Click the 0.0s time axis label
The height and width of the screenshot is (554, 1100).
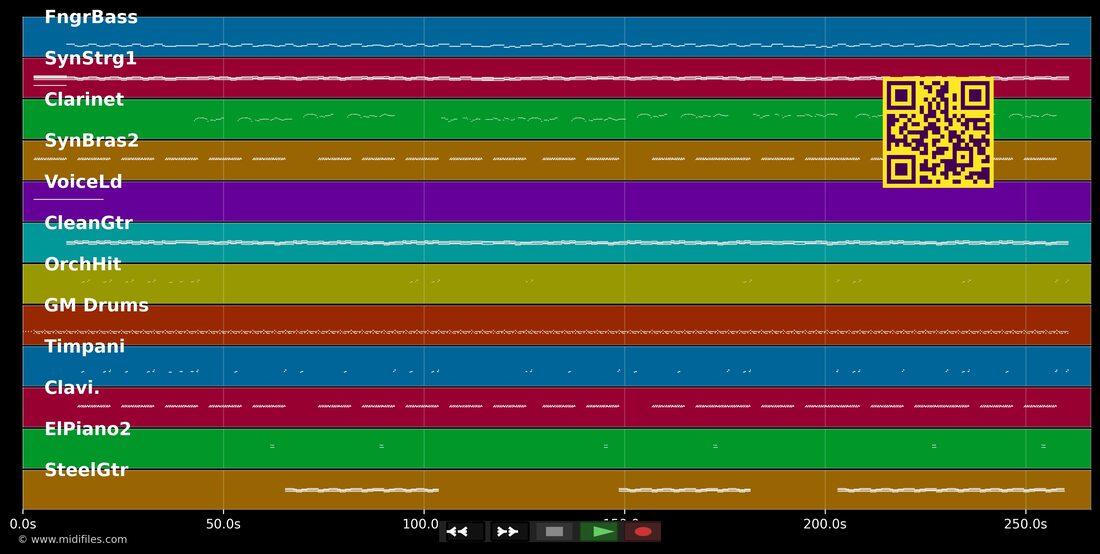pos(22,525)
